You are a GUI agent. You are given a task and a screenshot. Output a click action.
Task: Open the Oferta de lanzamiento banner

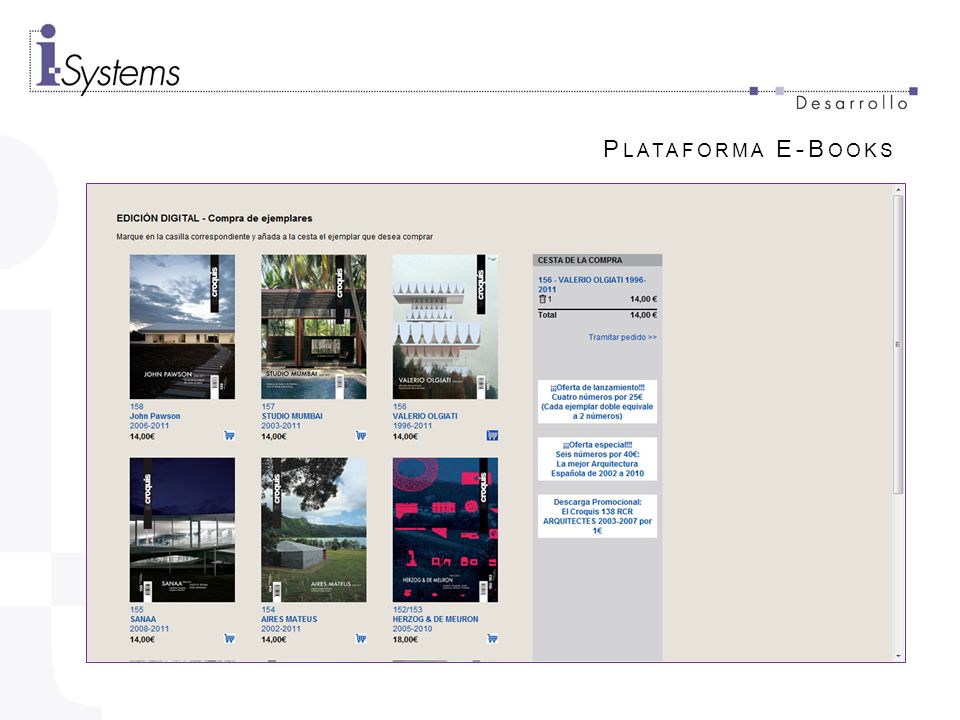click(x=597, y=402)
